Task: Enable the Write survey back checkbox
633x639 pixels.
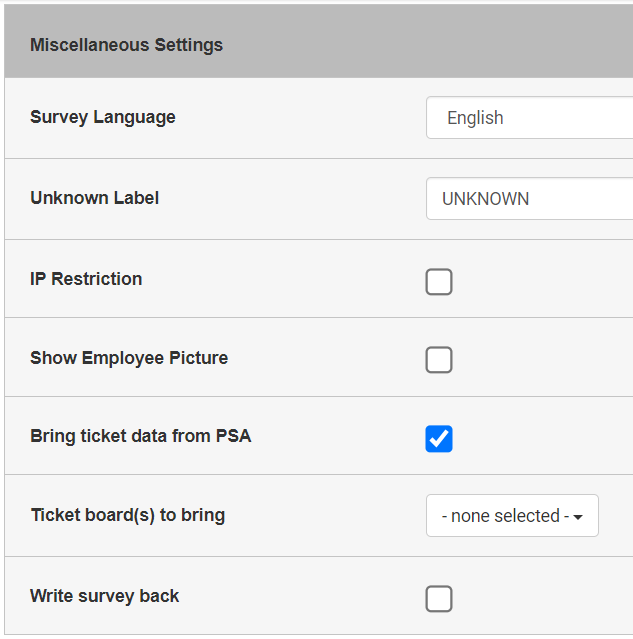Action: click(439, 599)
